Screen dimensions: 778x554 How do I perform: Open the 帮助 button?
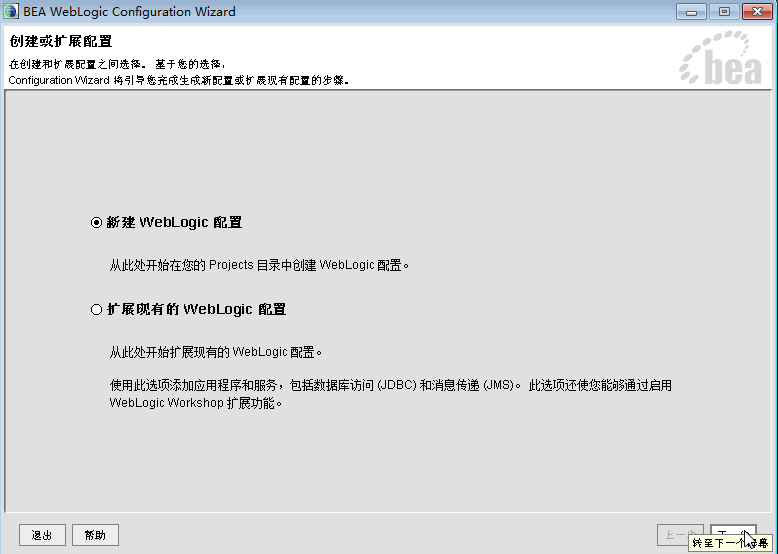(95, 535)
